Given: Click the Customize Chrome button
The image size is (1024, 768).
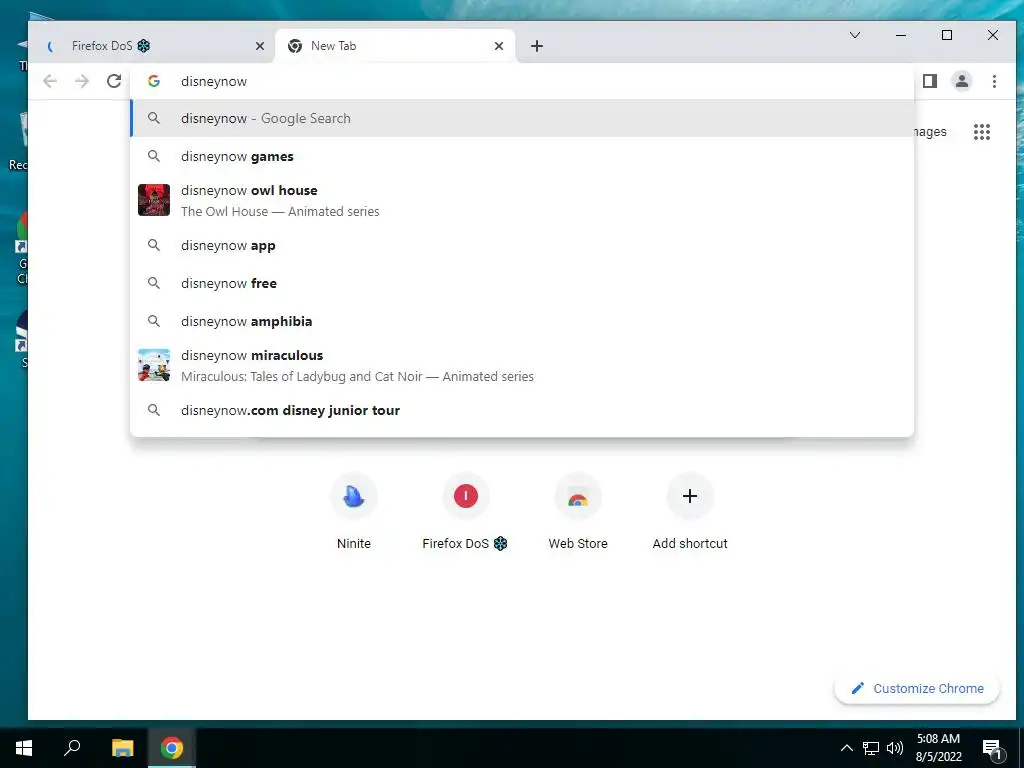Looking at the screenshot, I should pos(917,688).
